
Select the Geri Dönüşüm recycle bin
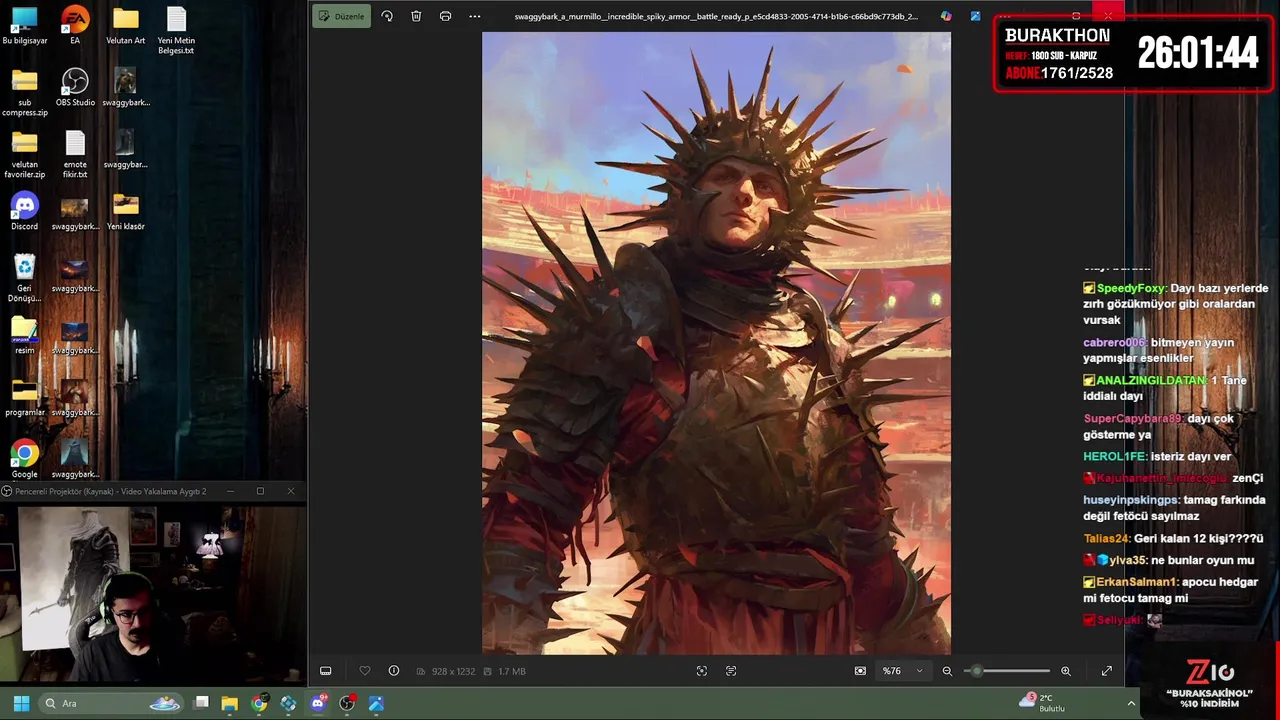[25, 278]
